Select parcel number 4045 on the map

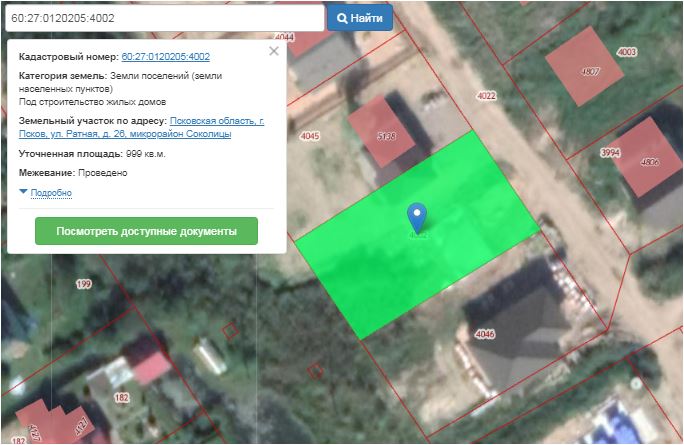pos(310,136)
